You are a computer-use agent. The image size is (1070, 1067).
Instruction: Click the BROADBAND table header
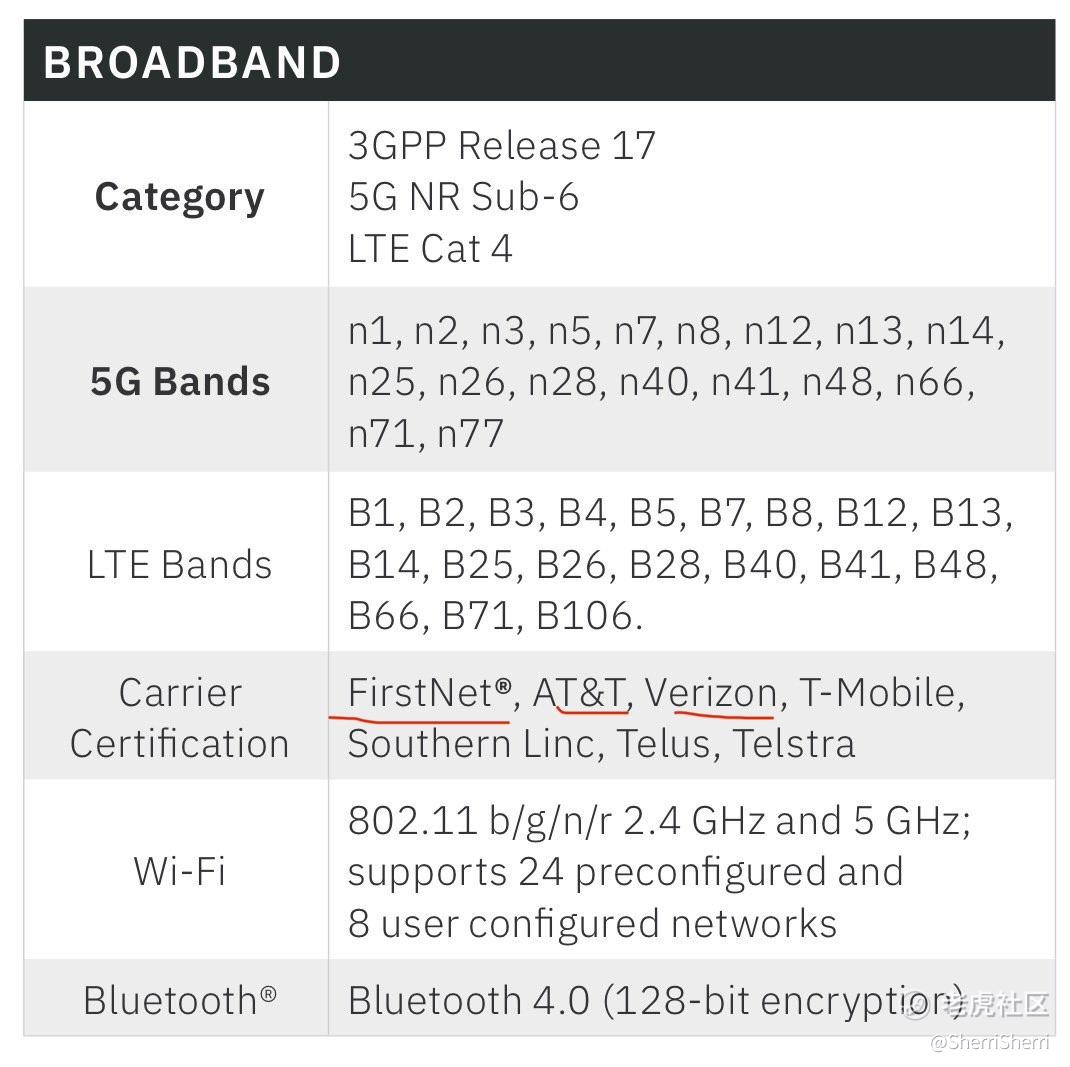click(193, 63)
